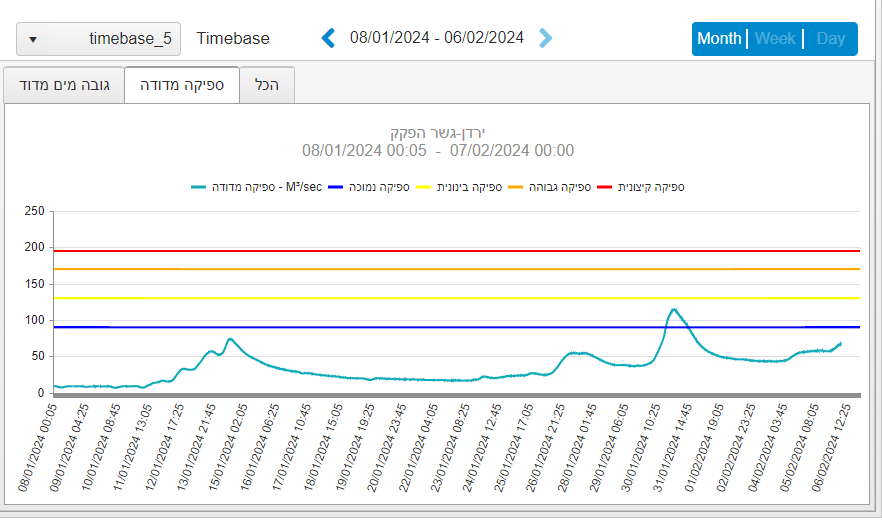
Task: Click the flow curve peak near 31/01/2024
Action: coord(674,310)
